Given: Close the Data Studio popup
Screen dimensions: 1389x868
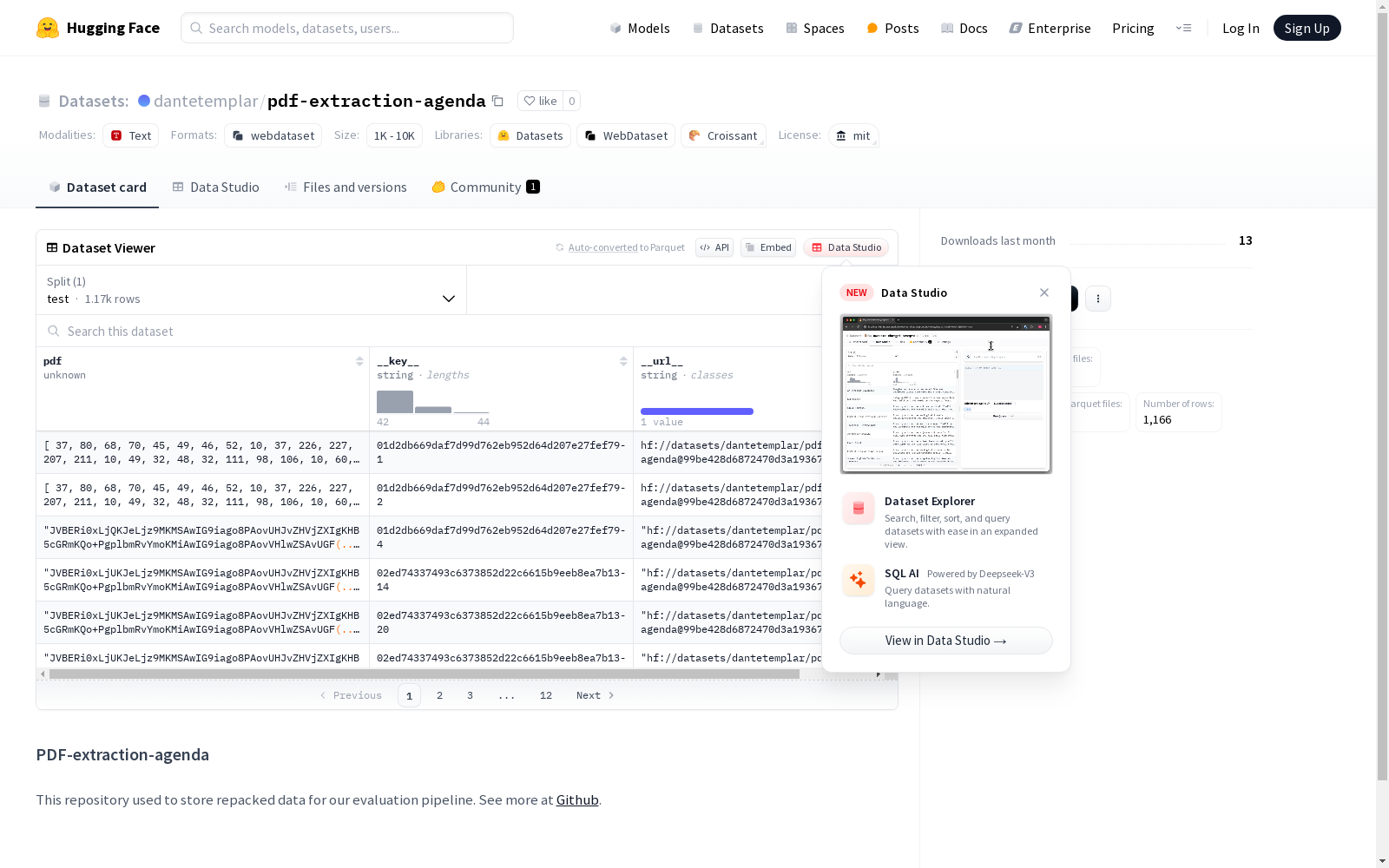Looking at the screenshot, I should point(1044,293).
